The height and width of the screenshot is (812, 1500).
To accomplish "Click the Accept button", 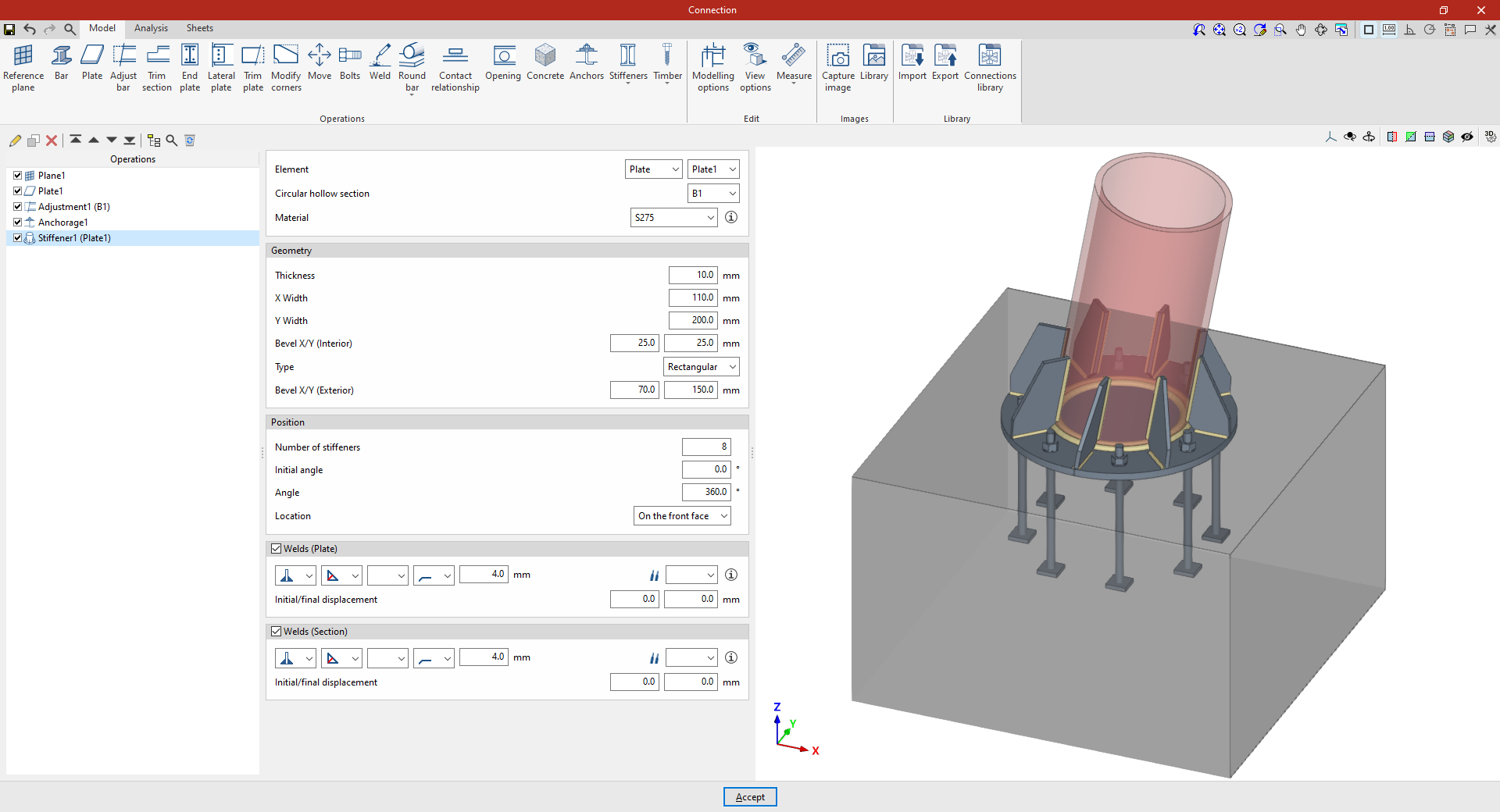I will (x=749, y=797).
